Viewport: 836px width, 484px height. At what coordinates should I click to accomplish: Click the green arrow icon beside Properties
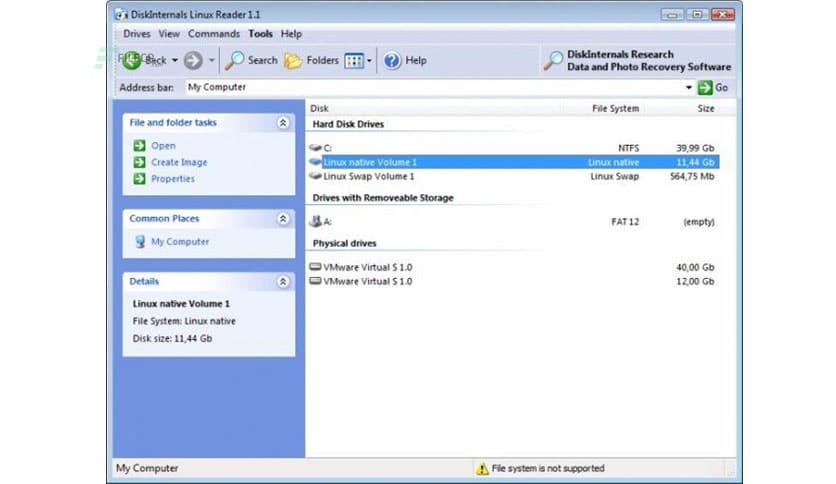(x=139, y=179)
